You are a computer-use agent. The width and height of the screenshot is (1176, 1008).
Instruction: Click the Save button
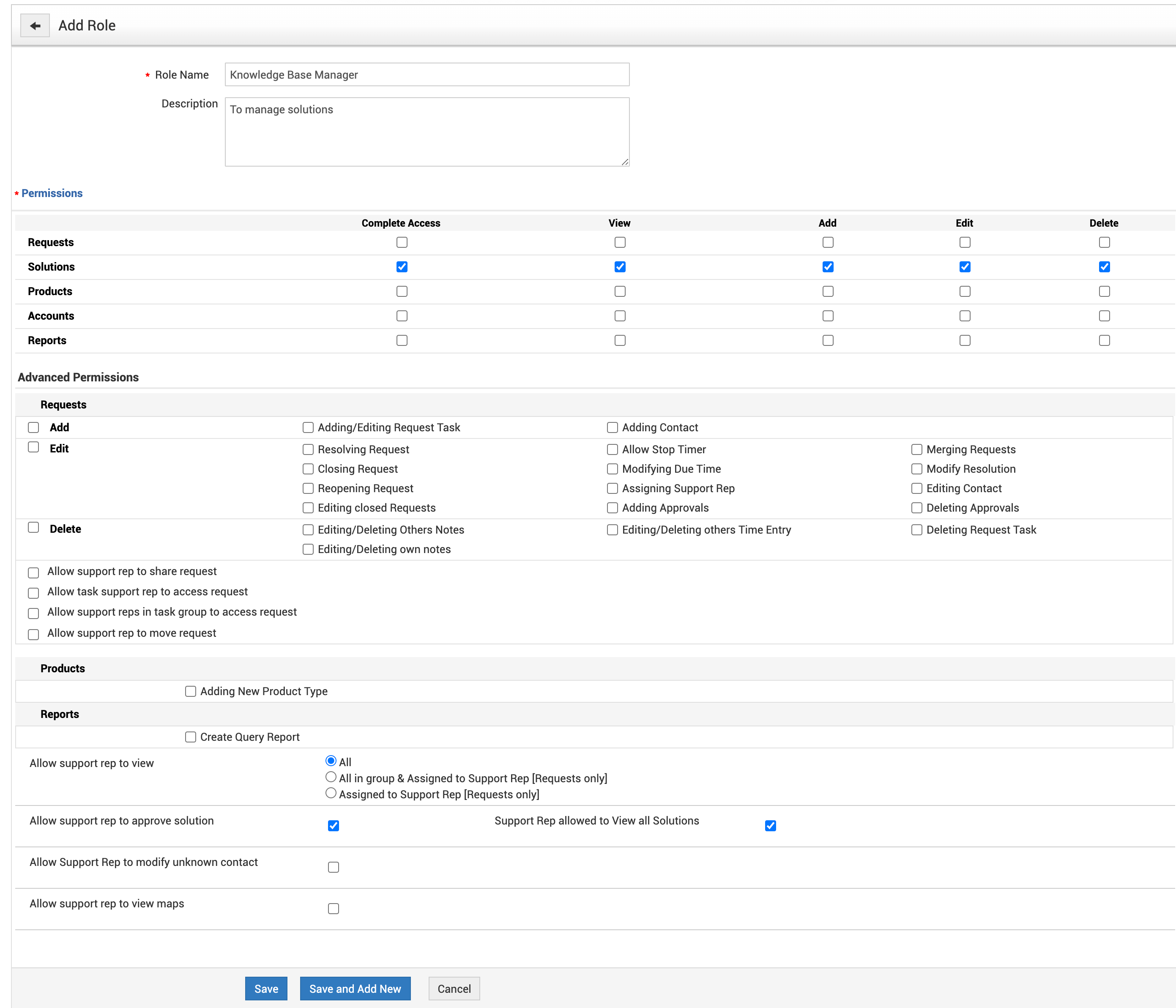tap(265, 989)
